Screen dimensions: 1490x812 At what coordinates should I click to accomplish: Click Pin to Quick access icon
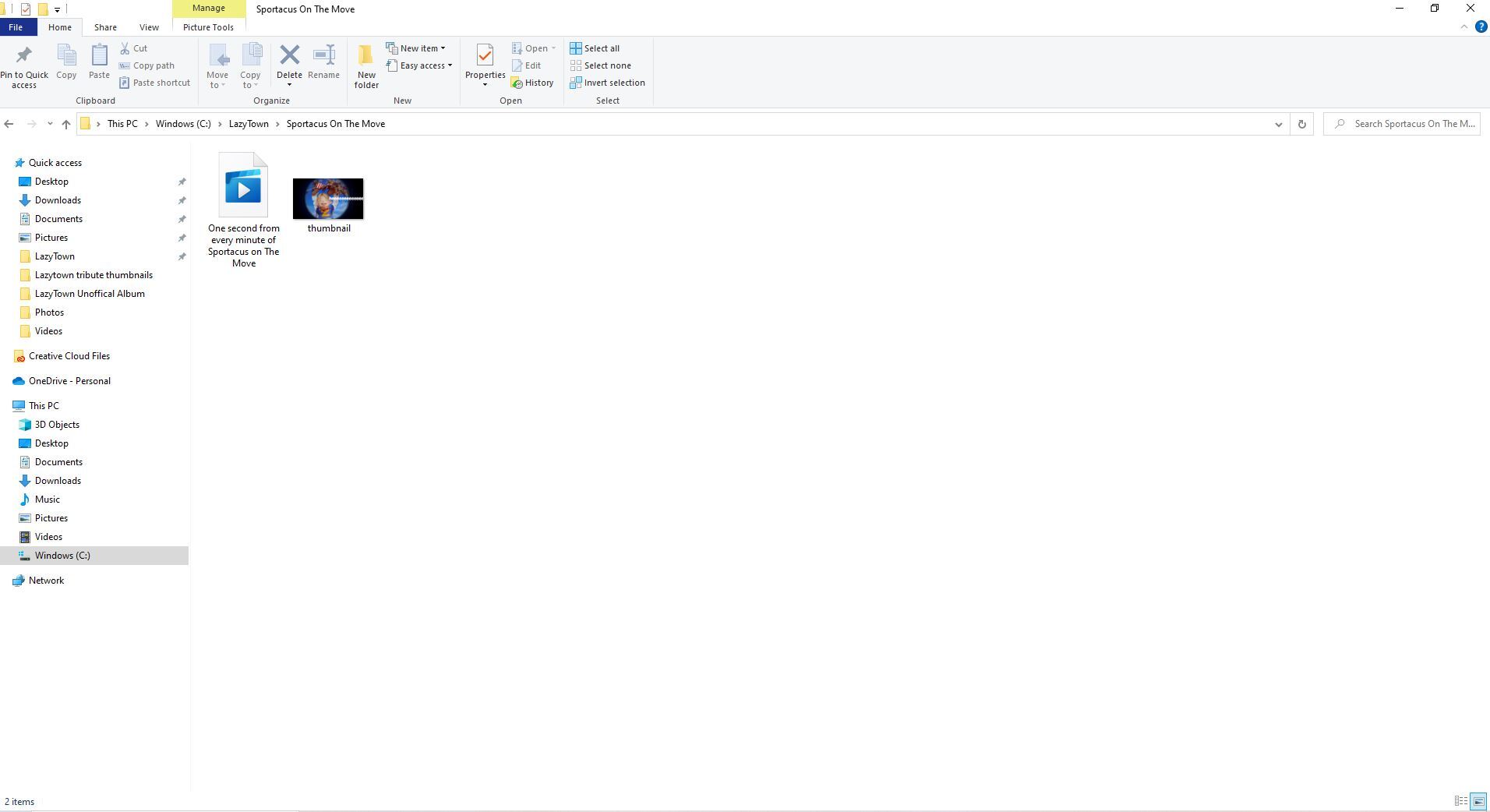pos(24,65)
